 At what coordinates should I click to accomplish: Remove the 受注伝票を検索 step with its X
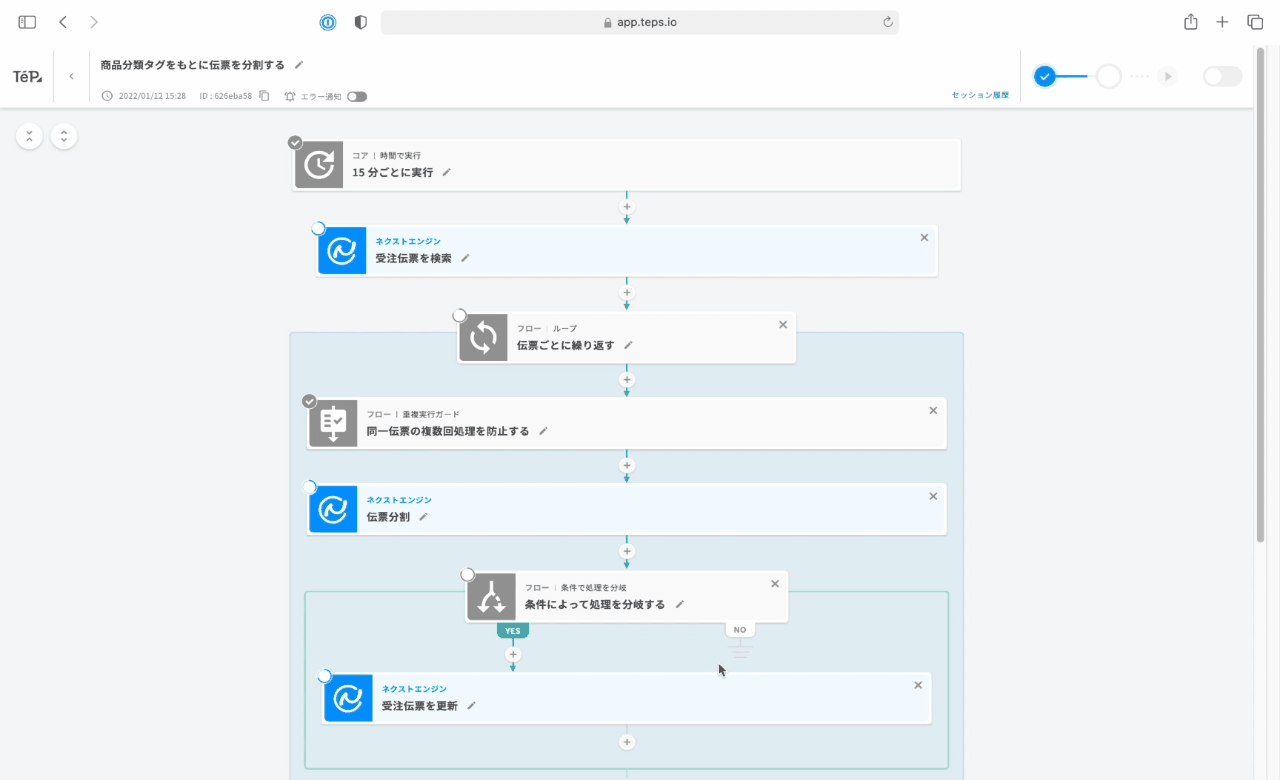click(924, 238)
